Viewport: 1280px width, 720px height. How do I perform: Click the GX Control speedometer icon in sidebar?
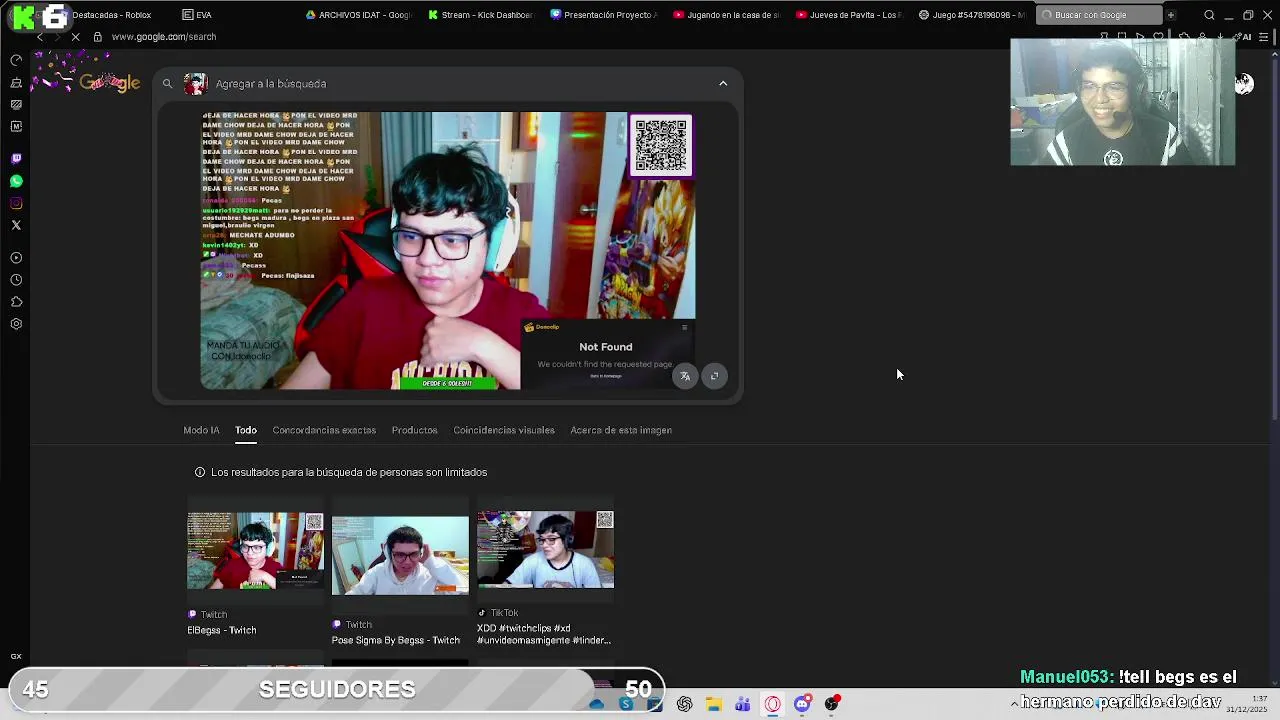(16, 60)
